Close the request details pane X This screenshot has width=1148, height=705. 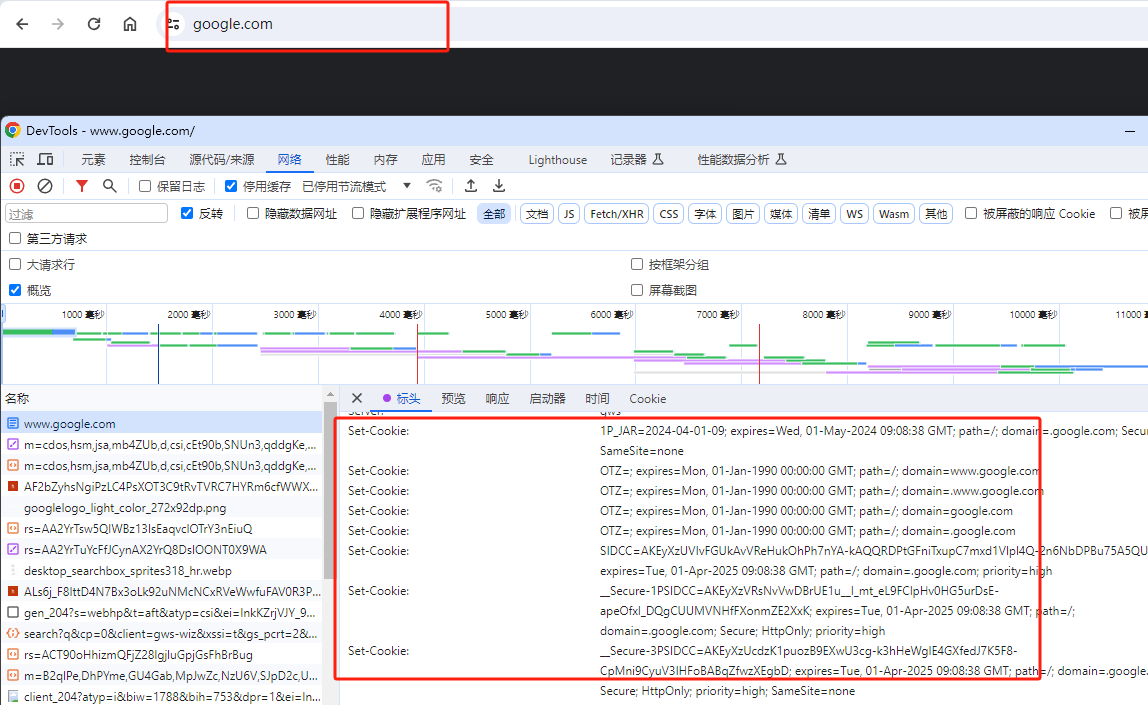[x=357, y=398]
